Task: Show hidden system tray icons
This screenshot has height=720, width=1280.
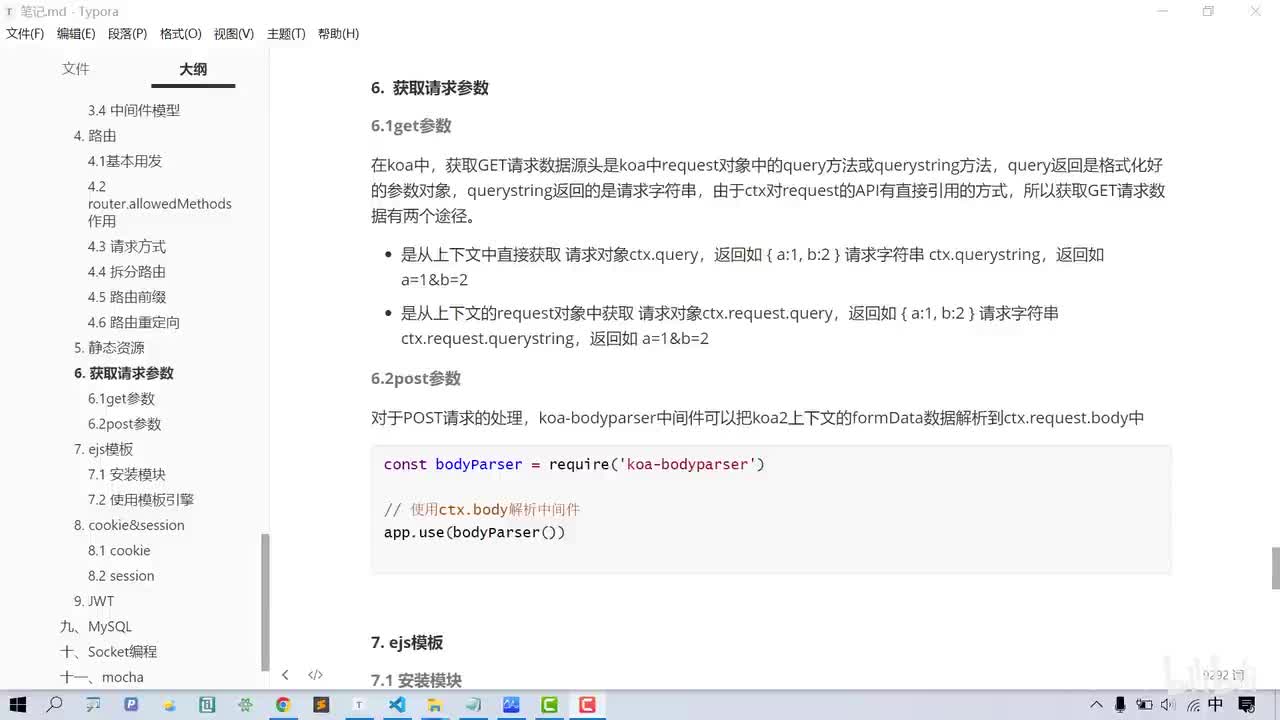Action: (x=1097, y=705)
